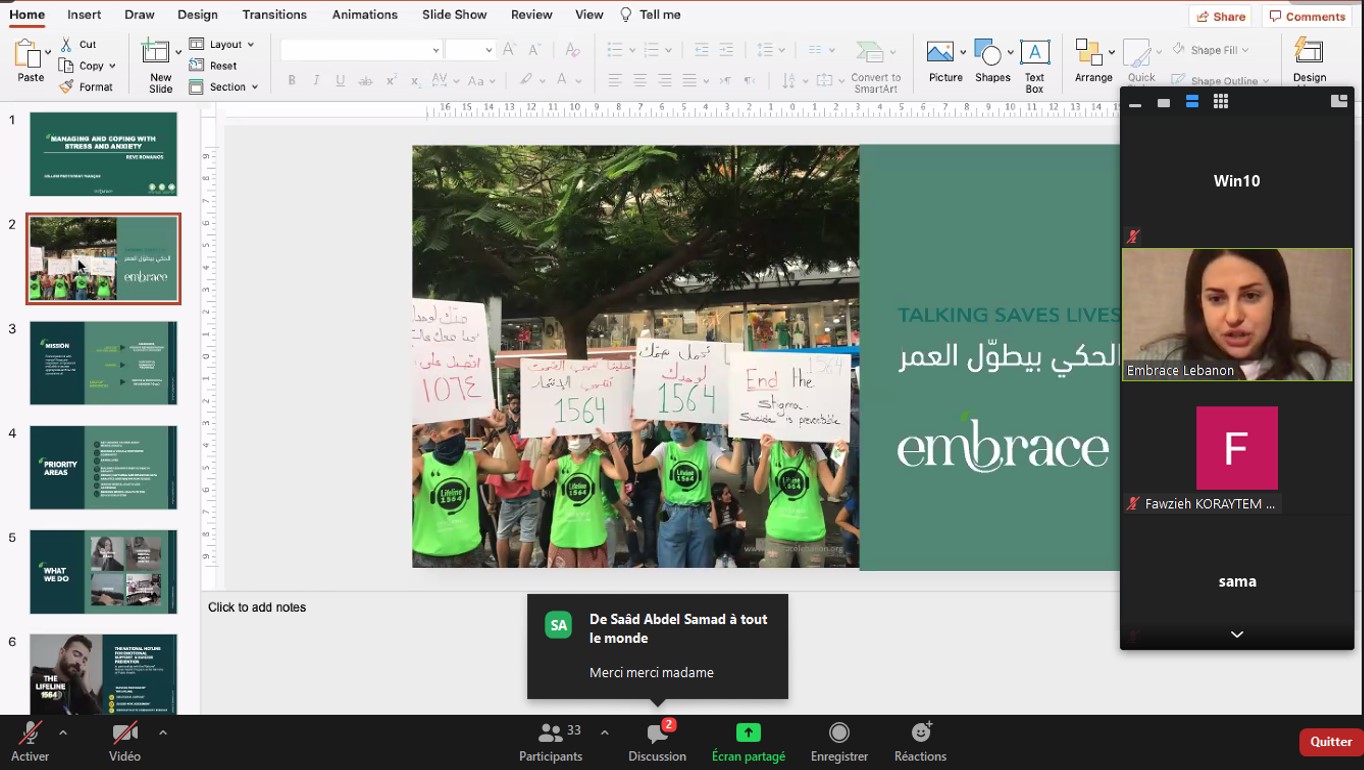Decrease the list indent level
Image resolution: width=1364 pixels, height=770 pixels.
click(701, 50)
